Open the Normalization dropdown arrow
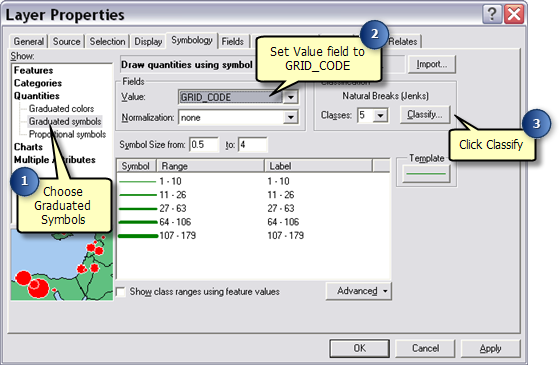Screen dimensions: 559x365 (x=291, y=117)
